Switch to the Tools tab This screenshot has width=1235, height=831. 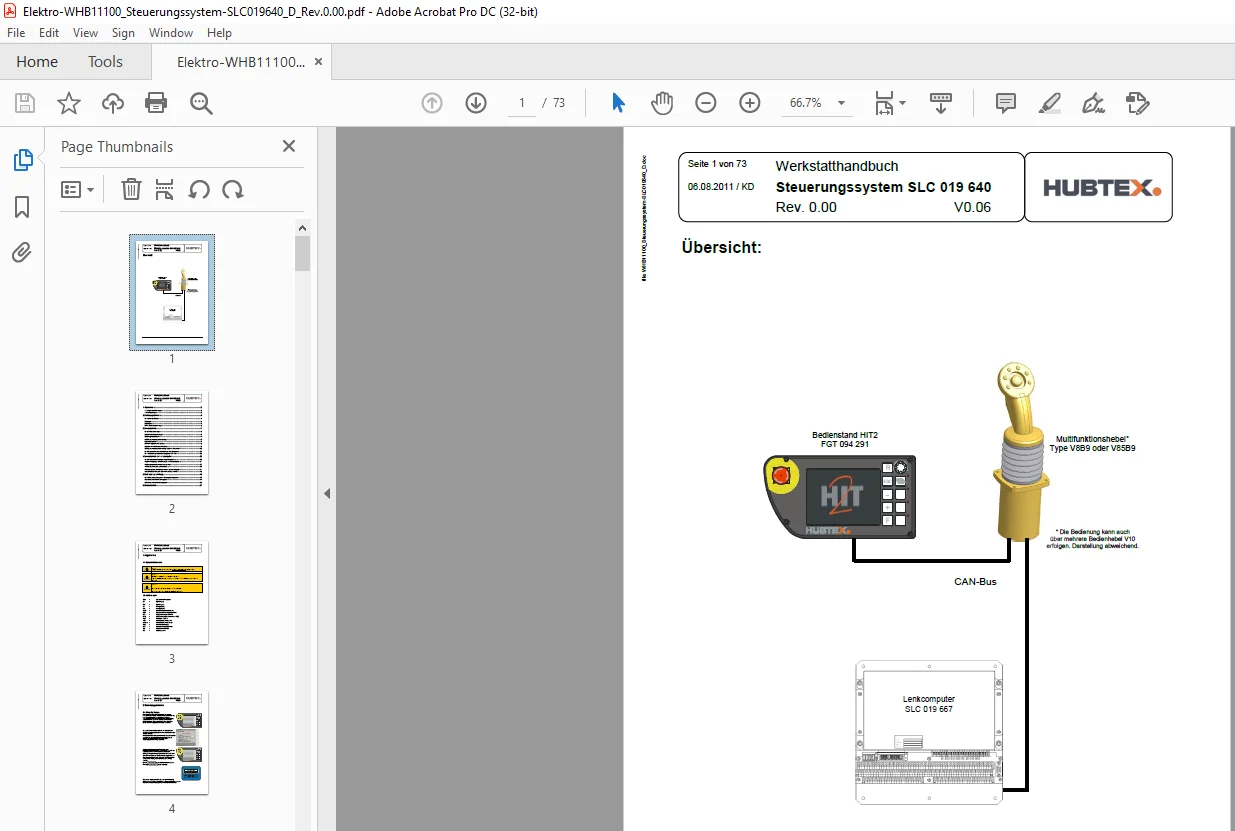(x=105, y=62)
